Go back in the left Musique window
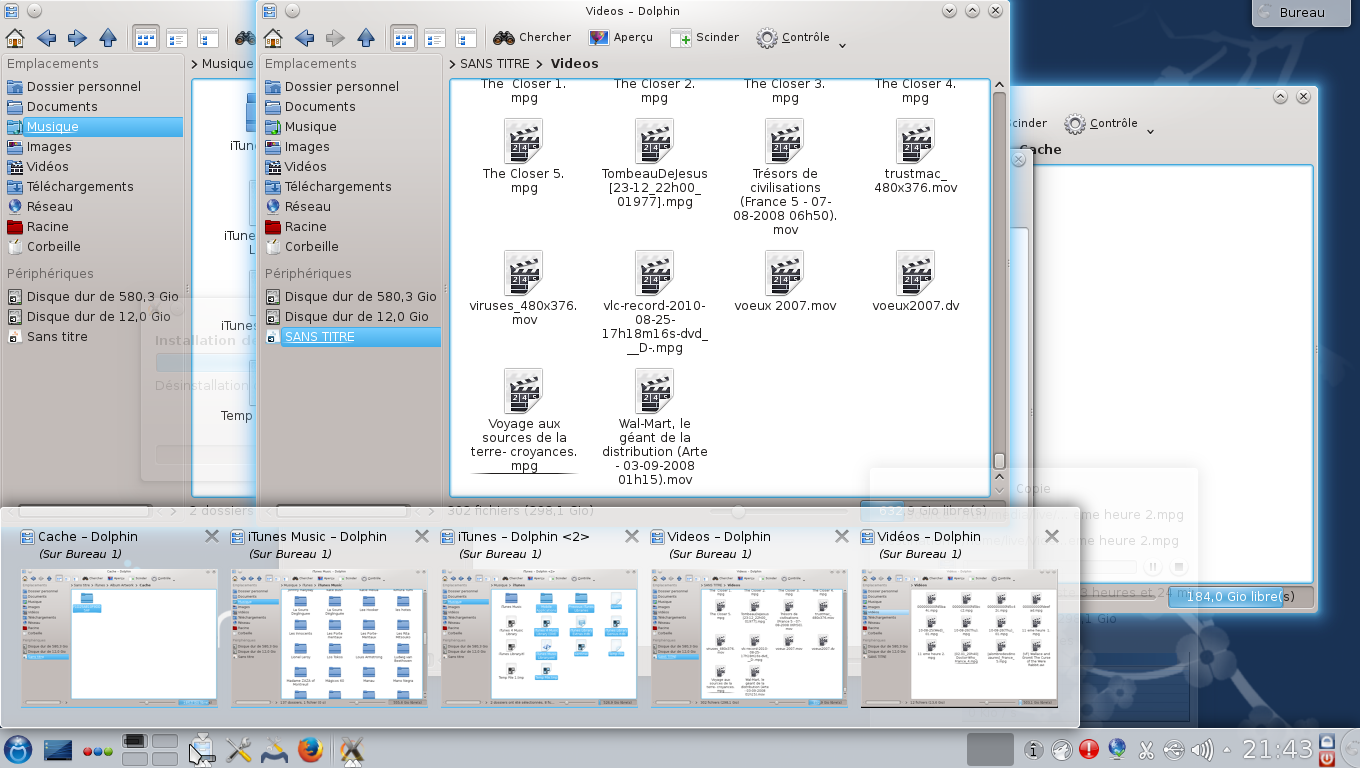Screen dimensions: 1360x768 click(x=46, y=38)
